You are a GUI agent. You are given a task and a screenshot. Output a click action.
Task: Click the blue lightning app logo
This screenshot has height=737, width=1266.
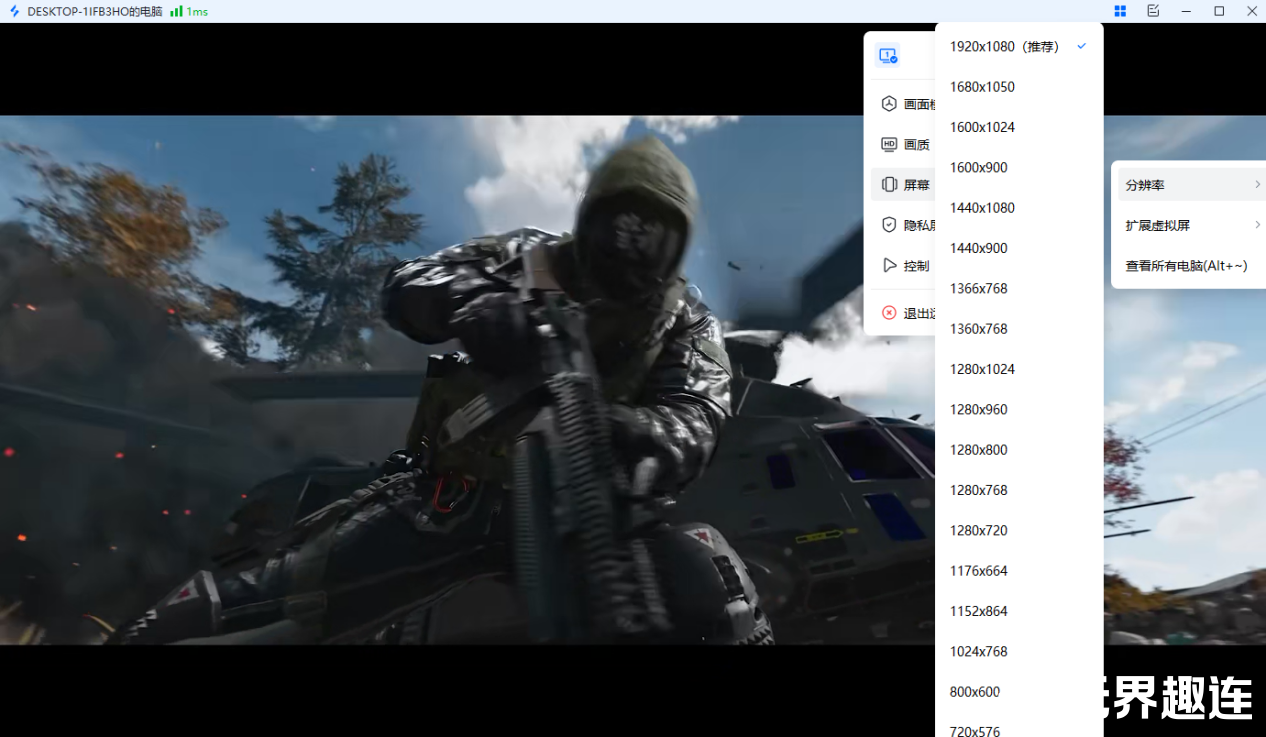[14, 11]
